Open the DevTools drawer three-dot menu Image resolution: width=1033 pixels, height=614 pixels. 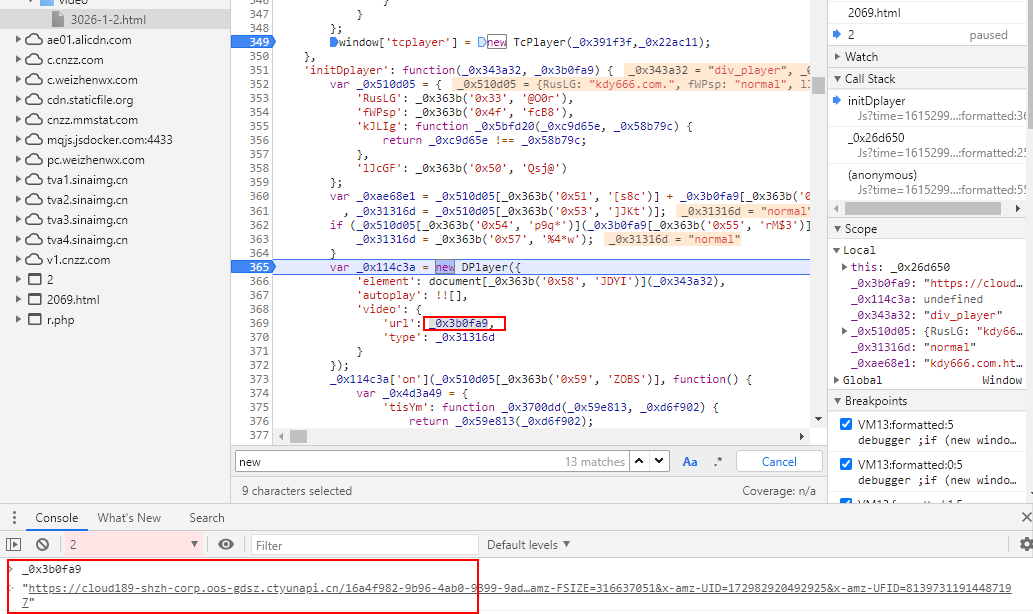13,518
